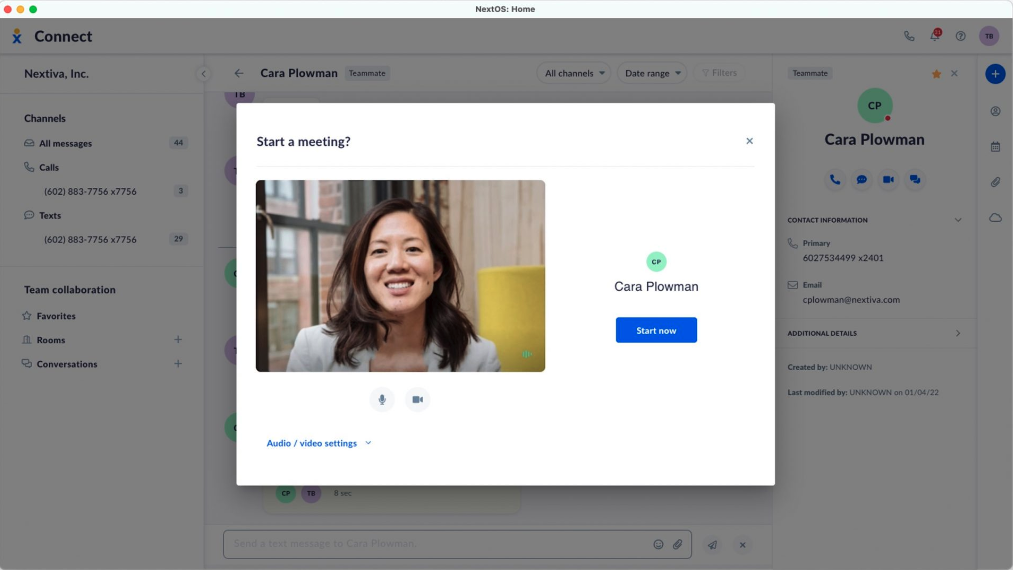
Task: Click the CP avatar in contact panel
Action: click(875, 105)
